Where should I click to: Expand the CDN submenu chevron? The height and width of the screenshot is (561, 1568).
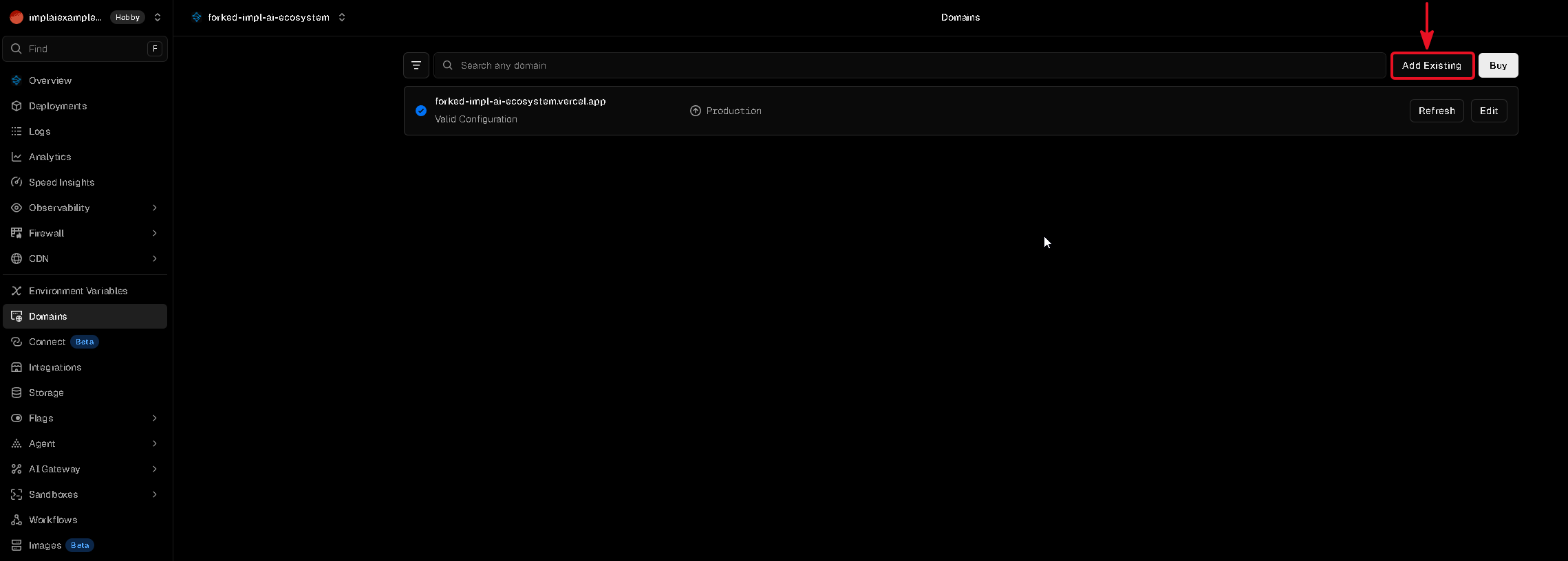point(155,258)
